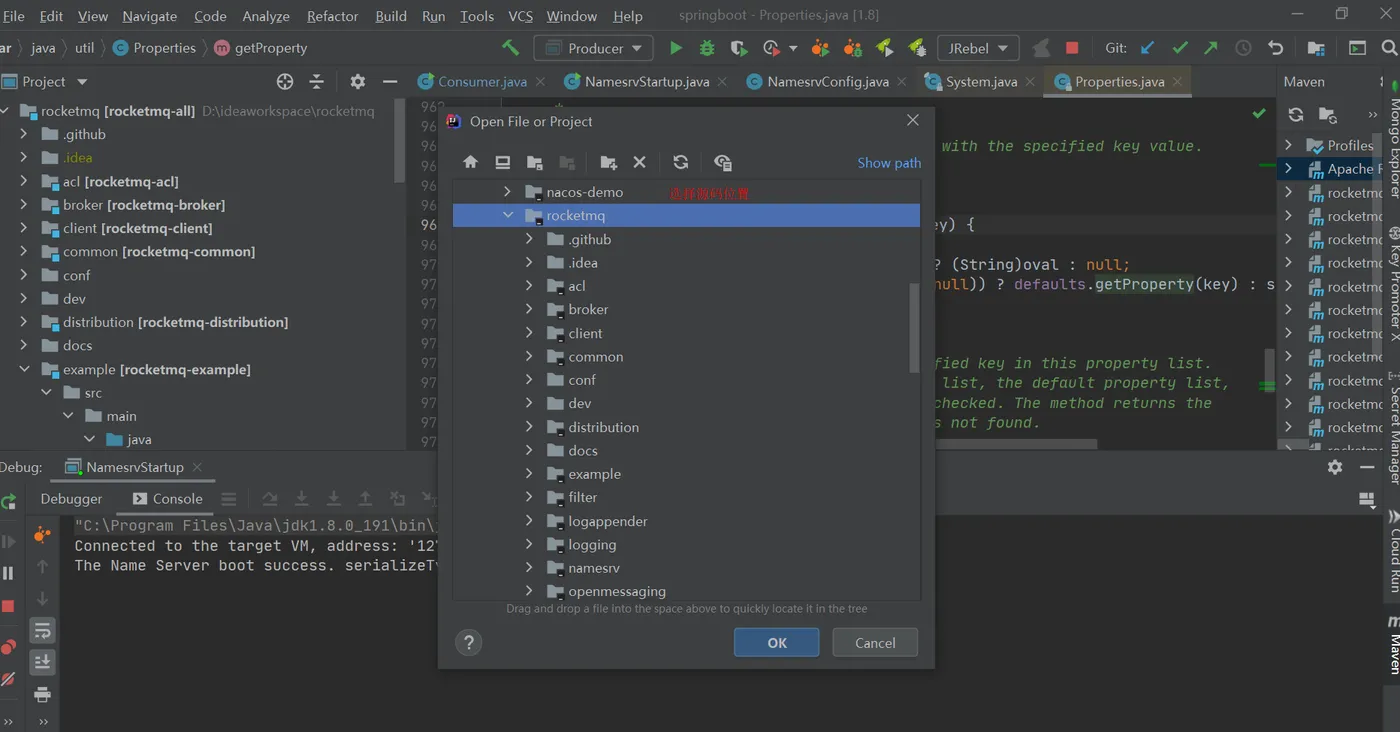Create new folder in Open dialog

coord(608,162)
